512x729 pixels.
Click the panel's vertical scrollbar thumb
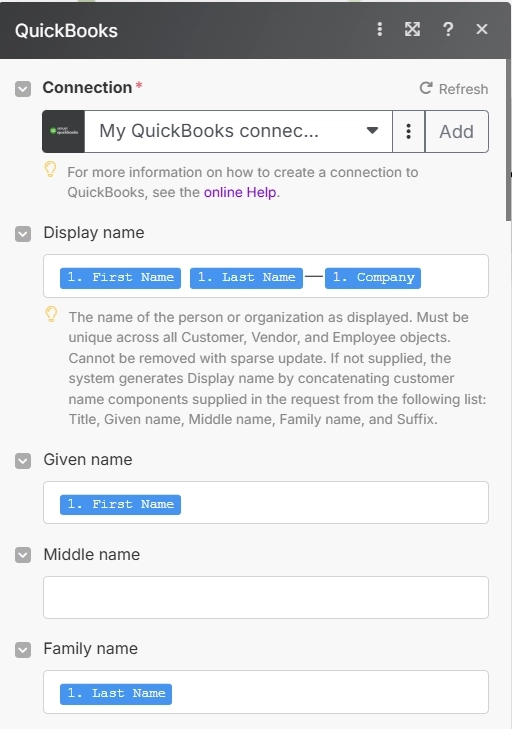(509, 139)
